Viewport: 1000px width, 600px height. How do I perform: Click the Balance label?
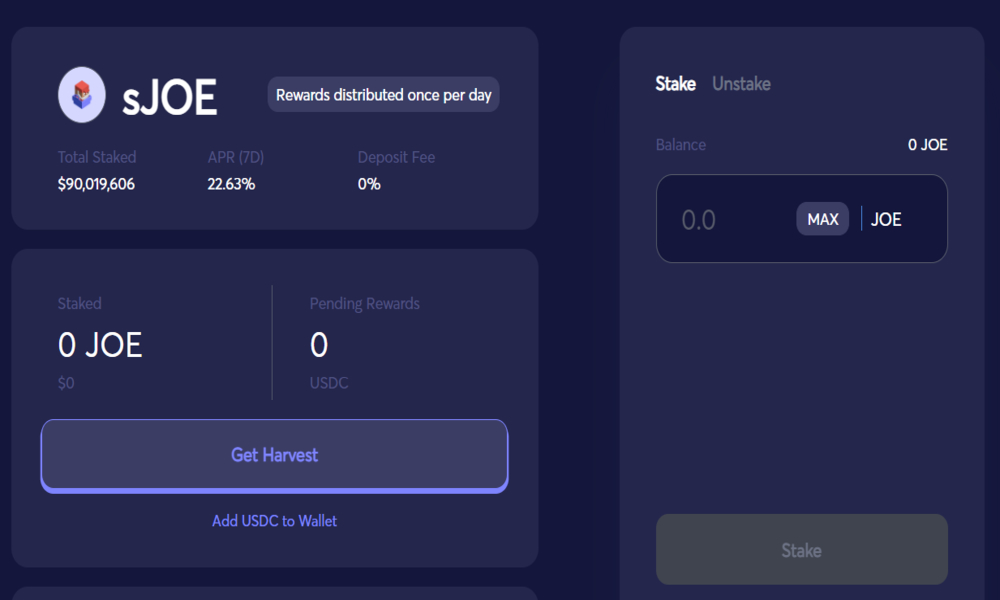[x=680, y=145]
